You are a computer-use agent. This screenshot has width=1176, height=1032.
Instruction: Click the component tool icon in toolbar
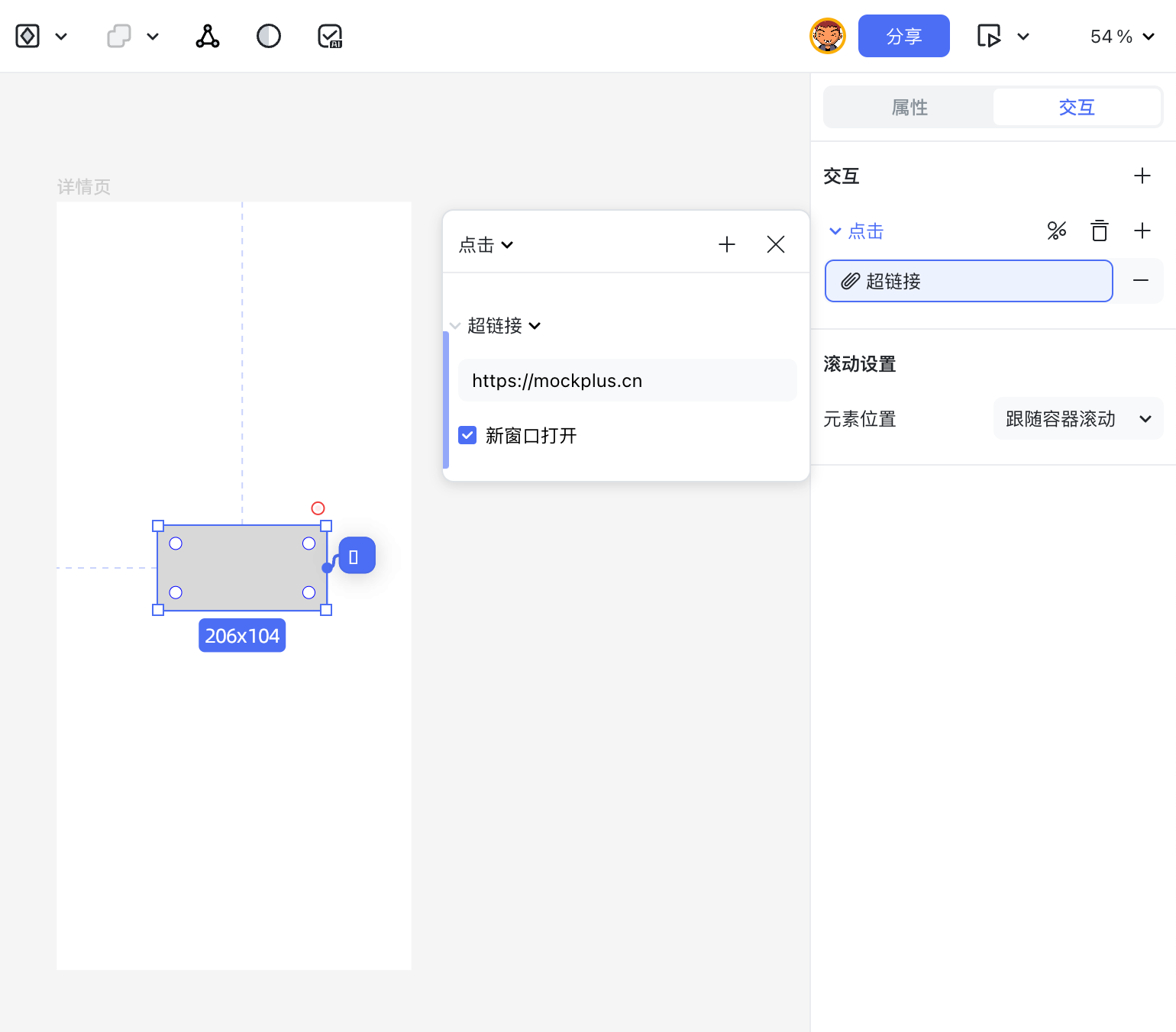tap(27, 36)
